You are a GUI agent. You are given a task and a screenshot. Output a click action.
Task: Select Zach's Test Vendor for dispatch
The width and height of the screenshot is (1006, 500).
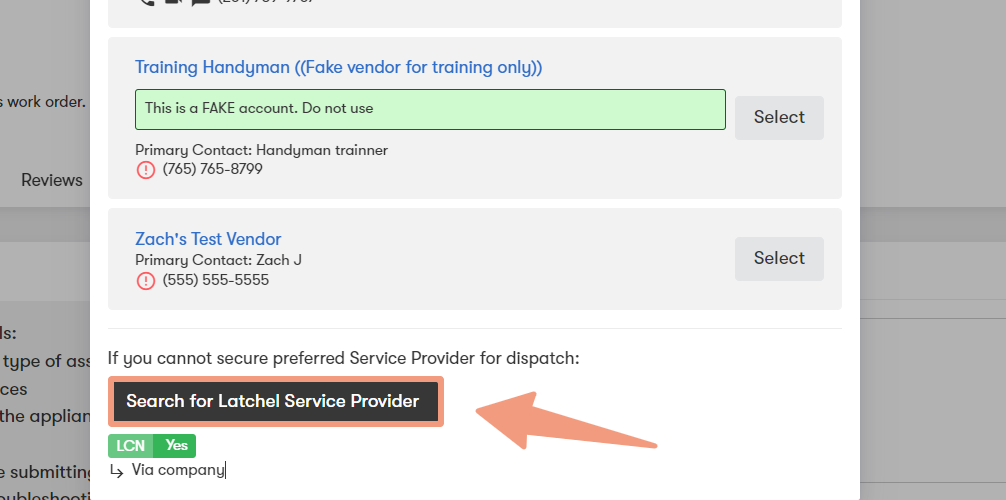click(779, 259)
